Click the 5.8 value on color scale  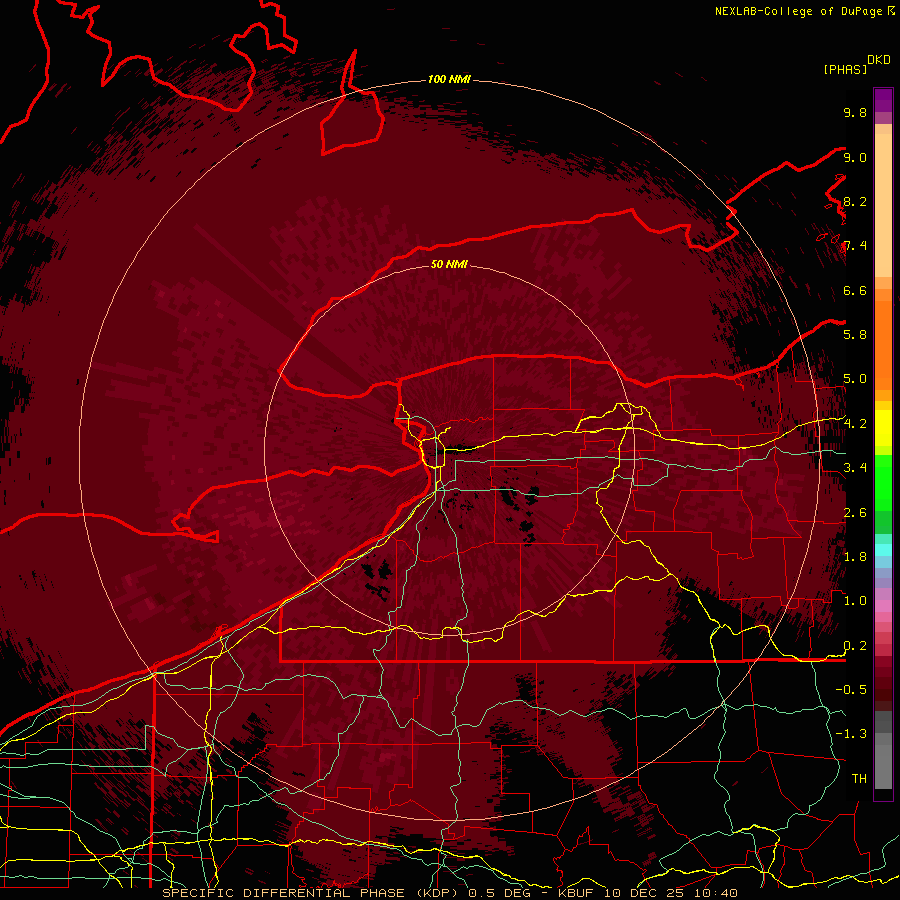tap(855, 335)
